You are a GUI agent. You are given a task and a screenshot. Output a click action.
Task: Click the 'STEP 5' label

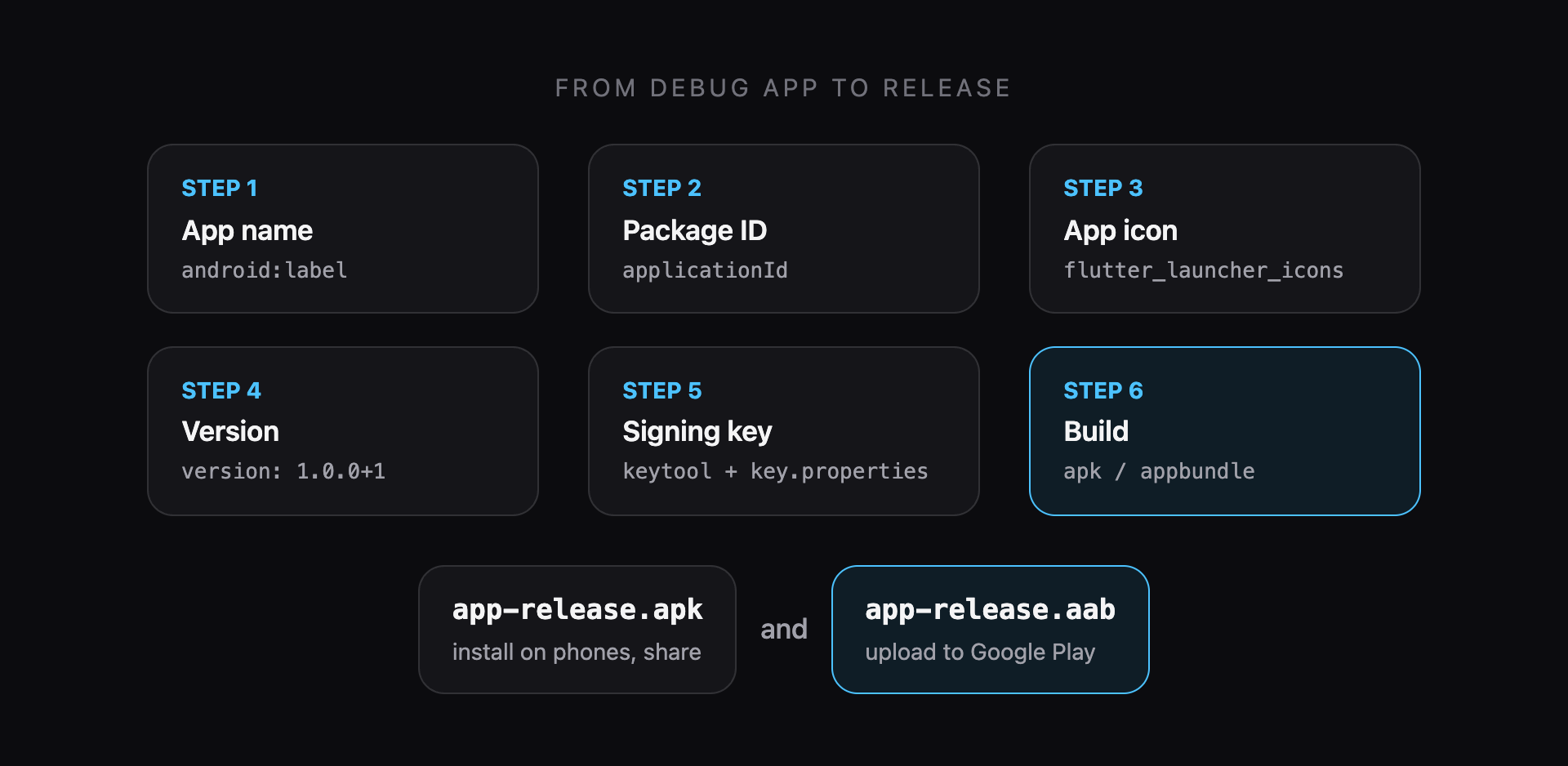pos(661,390)
